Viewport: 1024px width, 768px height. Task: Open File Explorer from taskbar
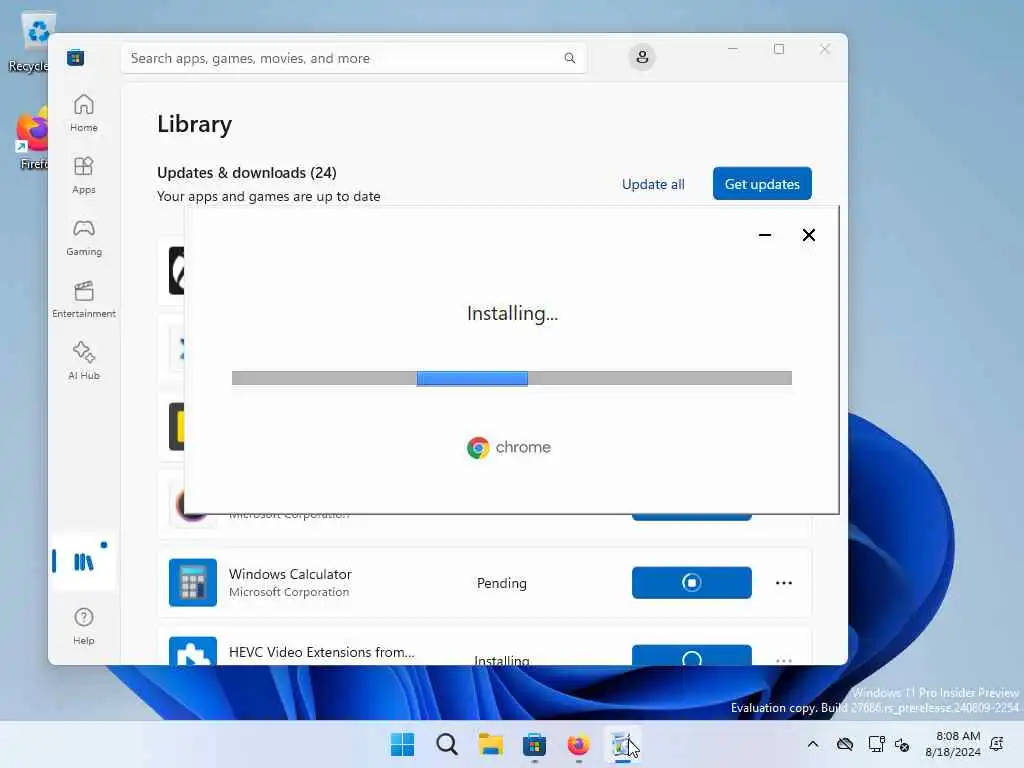click(490, 744)
